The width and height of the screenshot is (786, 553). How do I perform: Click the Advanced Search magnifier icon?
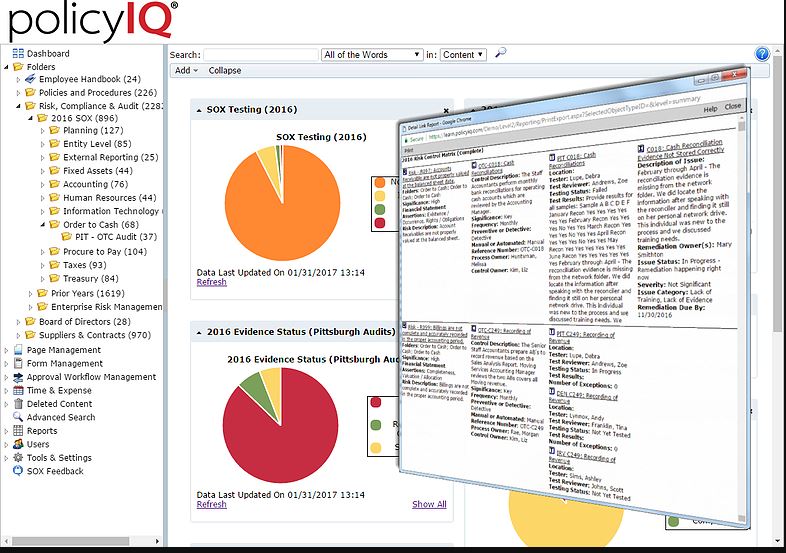point(18,417)
